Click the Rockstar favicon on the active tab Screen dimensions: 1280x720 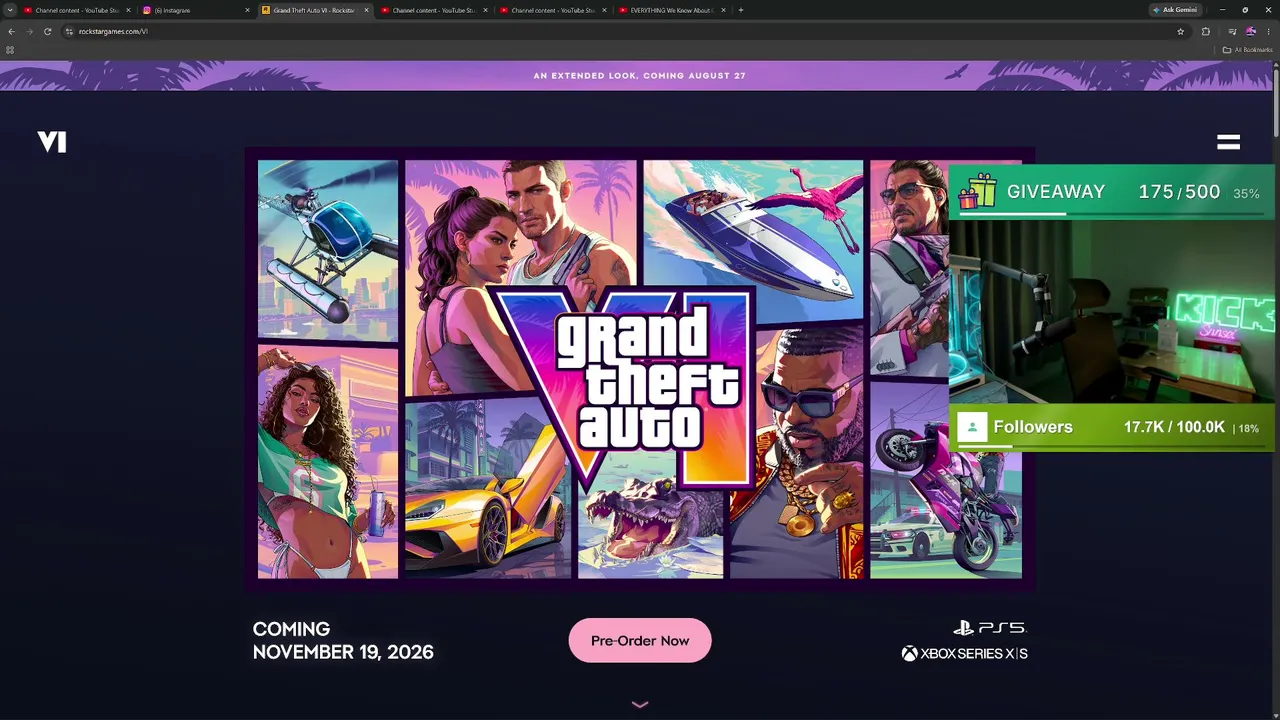(x=266, y=10)
